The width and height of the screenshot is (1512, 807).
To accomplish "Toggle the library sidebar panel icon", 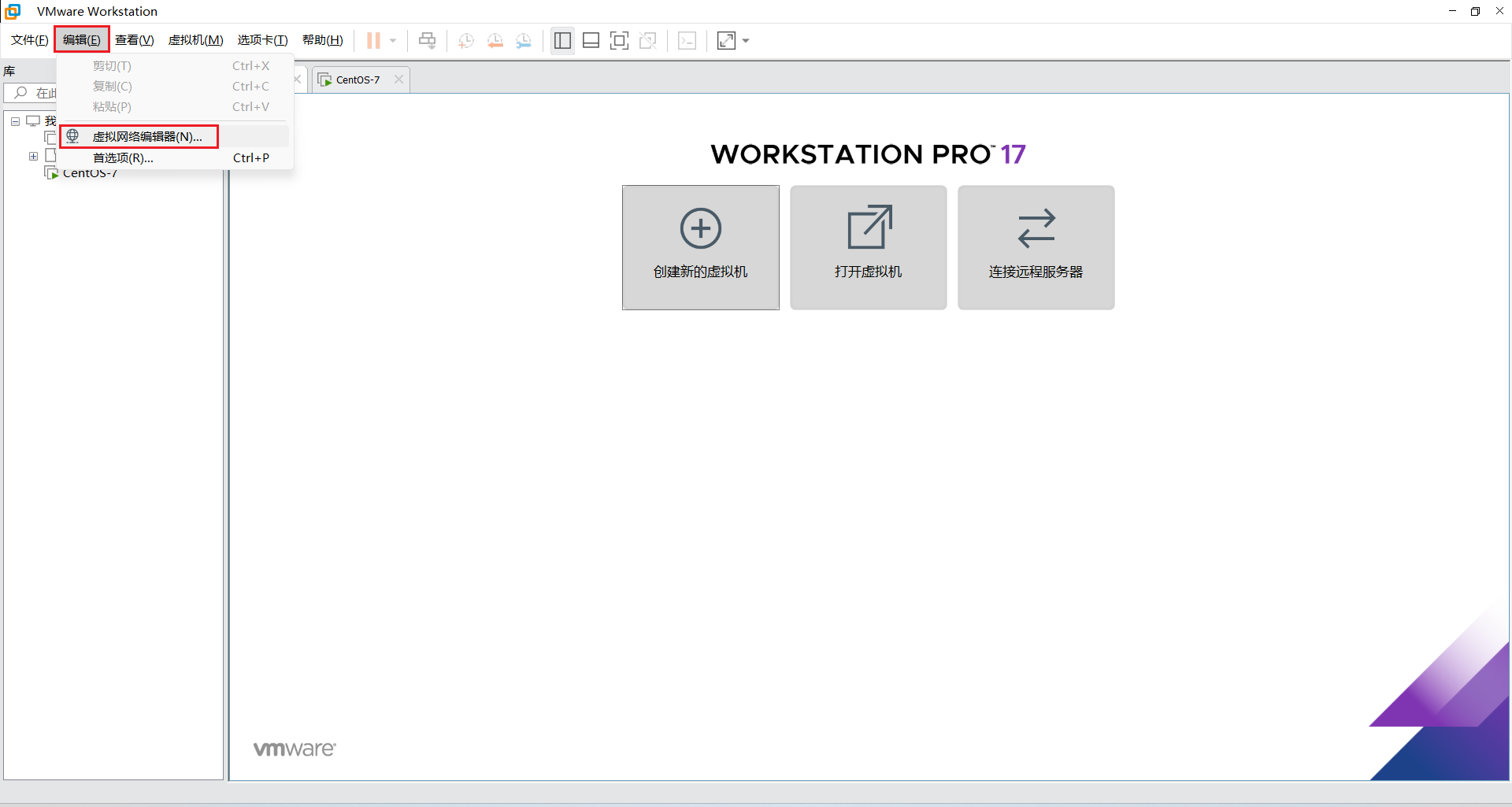I will [562, 40].
